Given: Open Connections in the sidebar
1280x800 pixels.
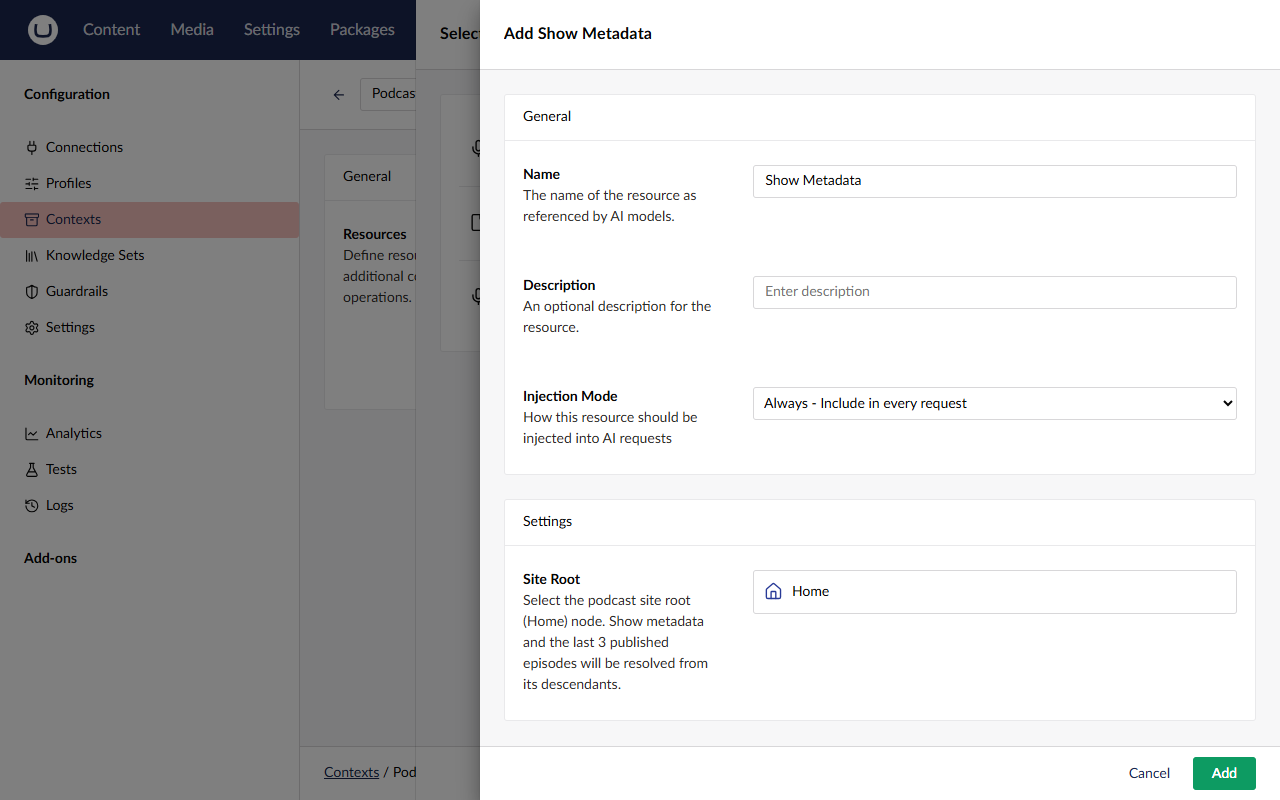Looking at the screenshot, I should coord(150,147).
